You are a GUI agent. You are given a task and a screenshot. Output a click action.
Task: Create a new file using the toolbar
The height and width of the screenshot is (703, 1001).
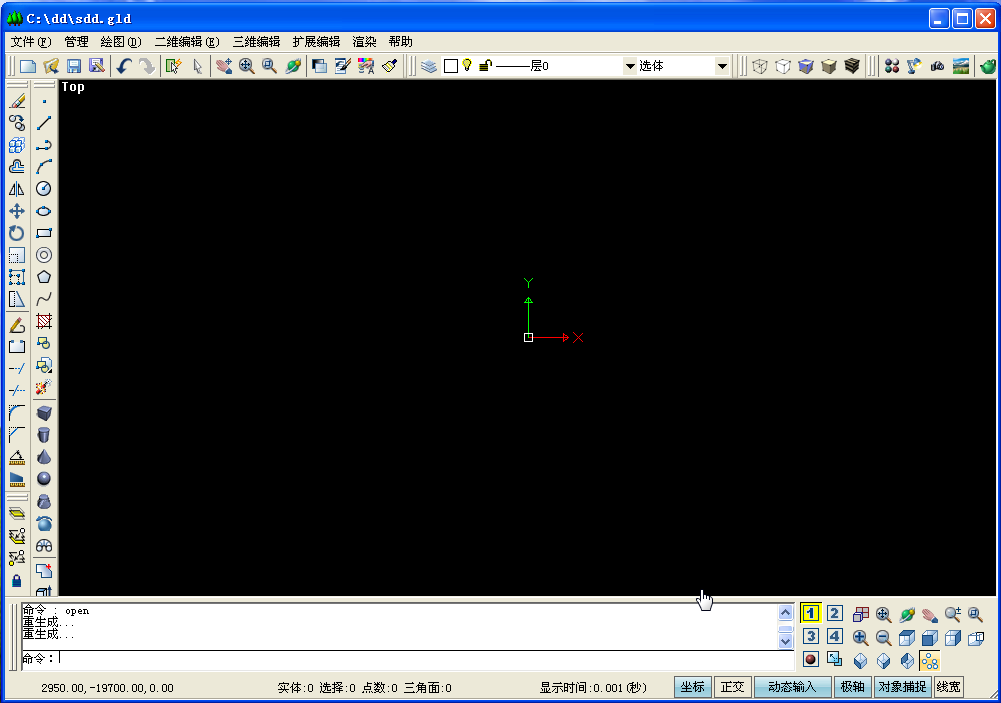27,66
